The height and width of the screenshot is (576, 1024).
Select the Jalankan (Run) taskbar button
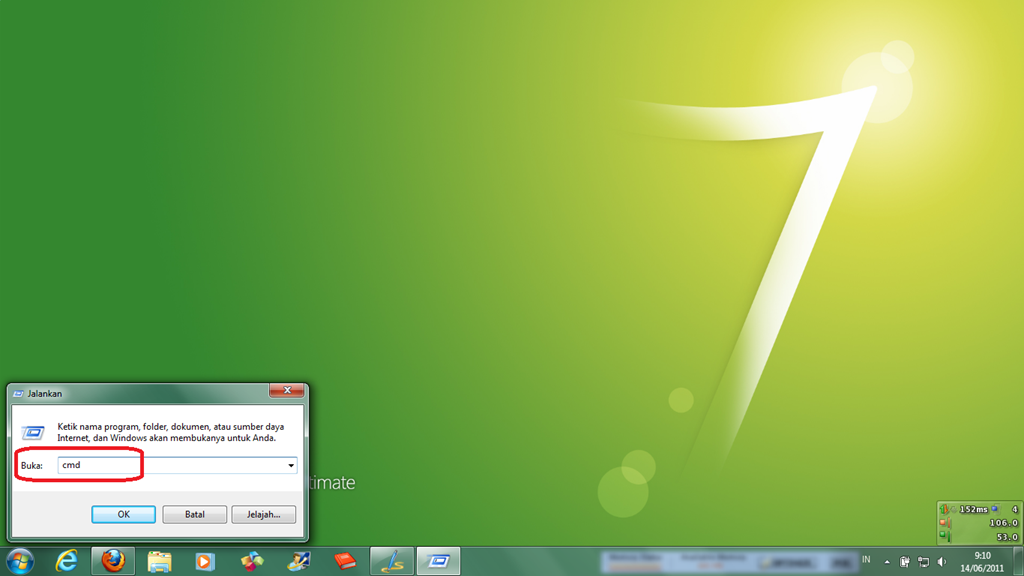pyautogui.click(x=438, y=561)
